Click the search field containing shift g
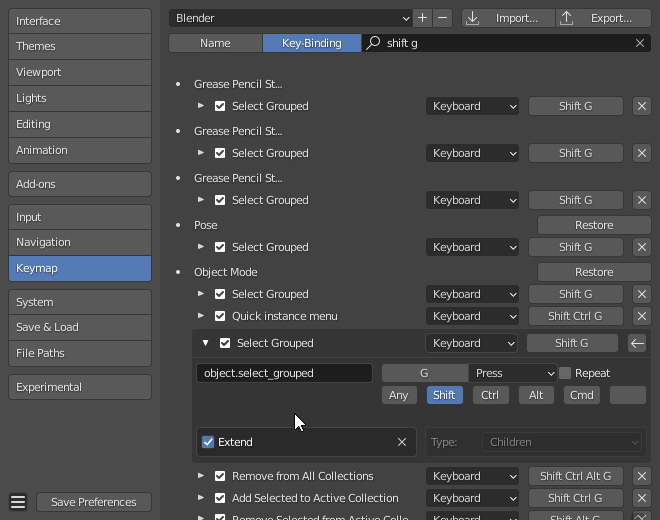The height and width of the screenshot is (520, 660). pyautogui.click(x=506, y=43)
